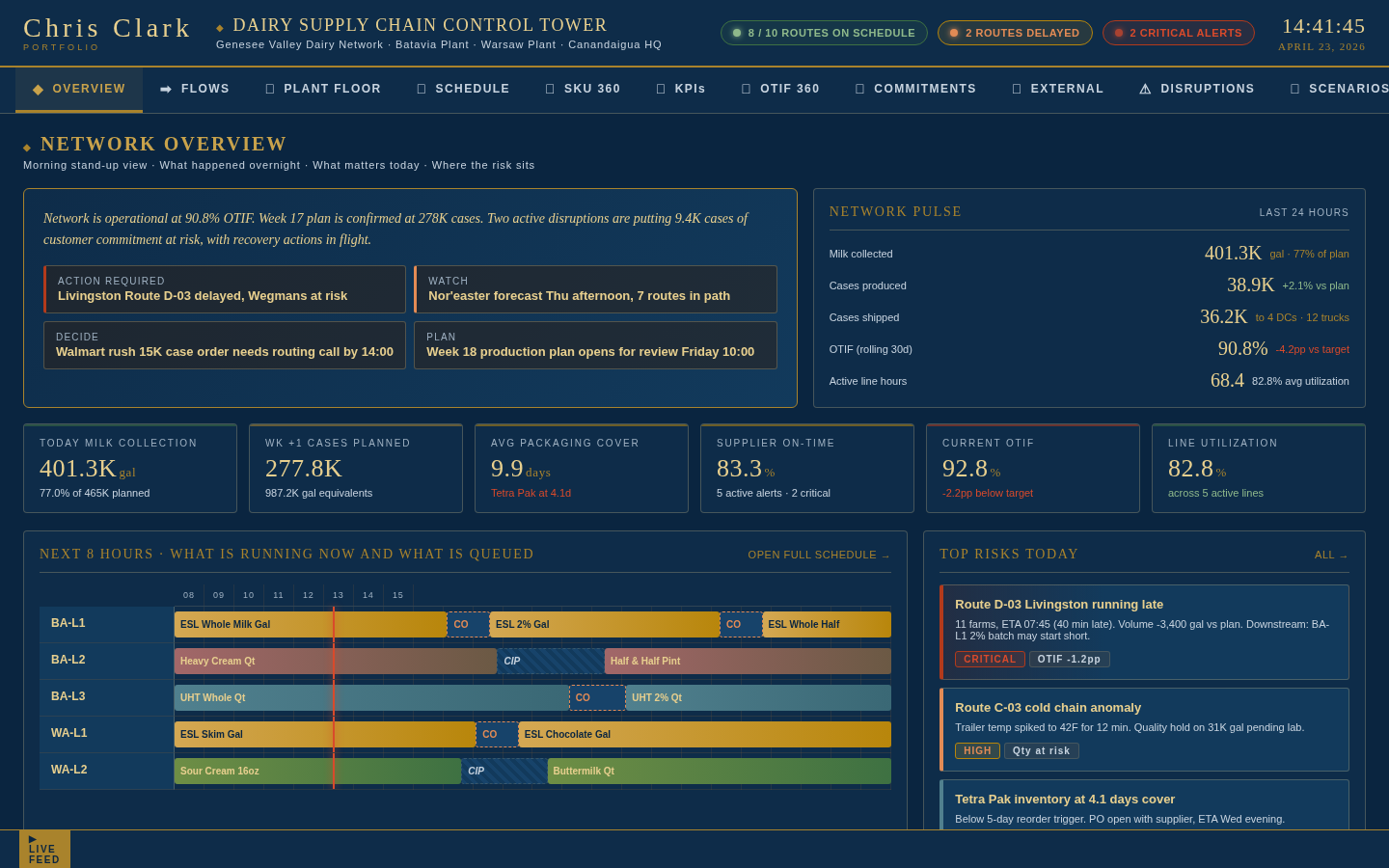Click the green routes-on-schedule status dot

click(737, 33)
